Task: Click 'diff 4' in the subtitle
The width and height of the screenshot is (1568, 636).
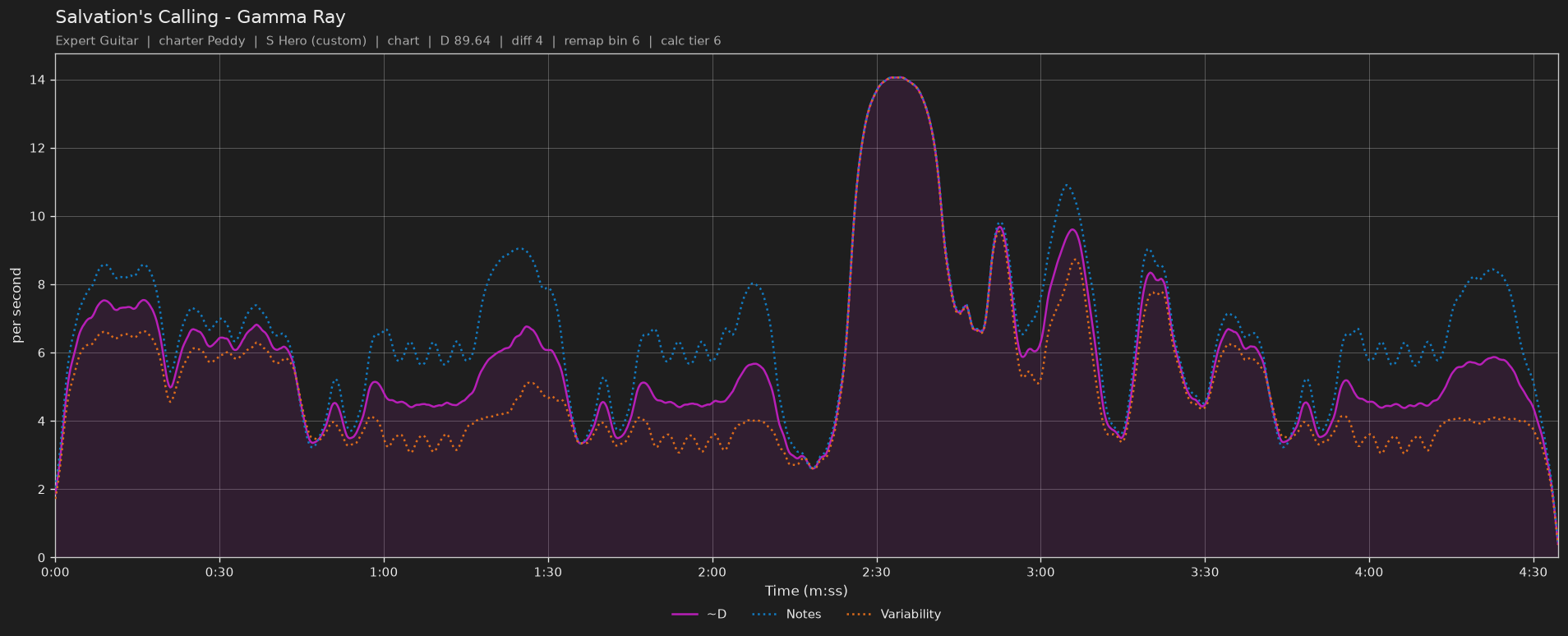Action: point(528,41)
